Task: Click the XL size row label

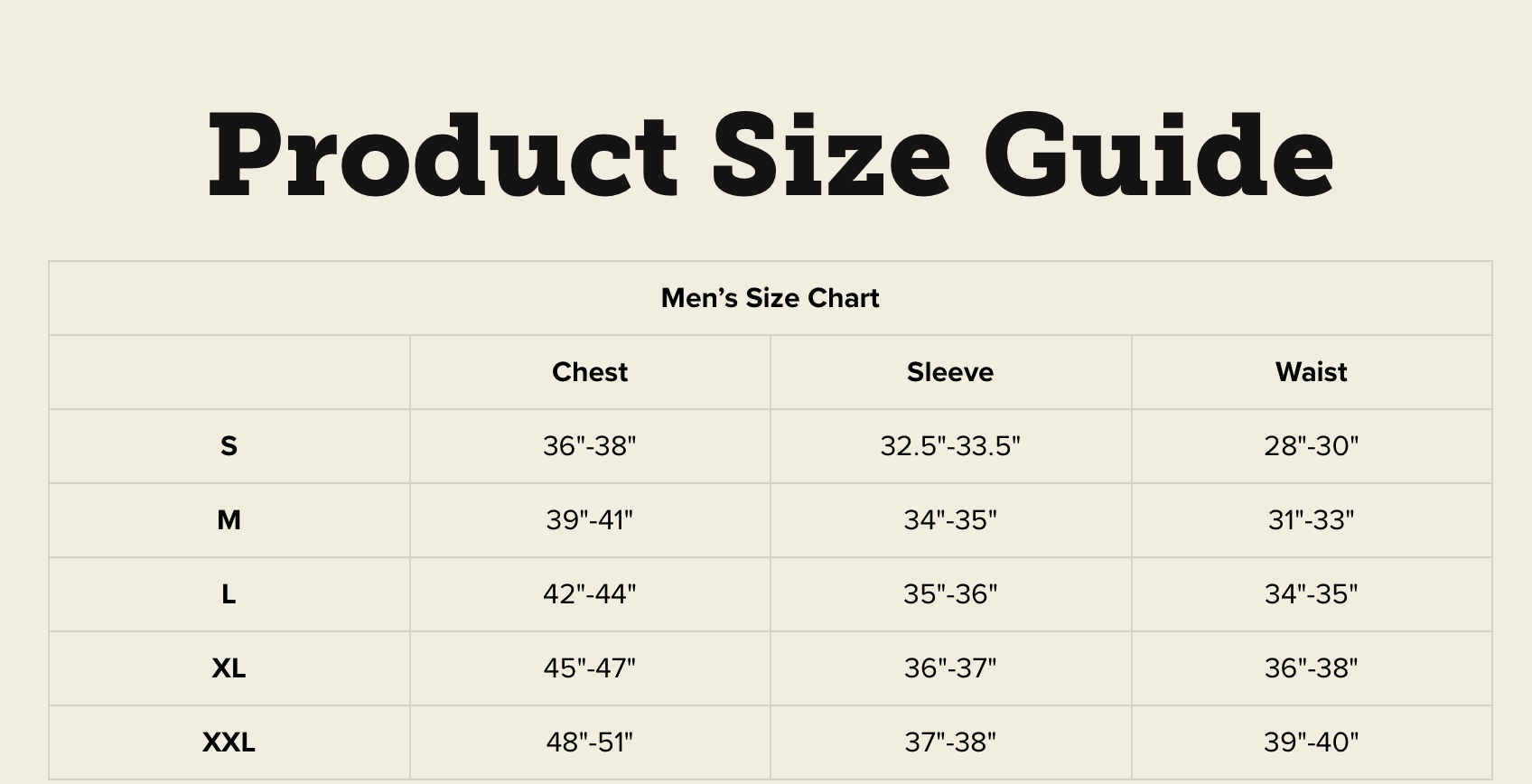Action: click(229, 668)
